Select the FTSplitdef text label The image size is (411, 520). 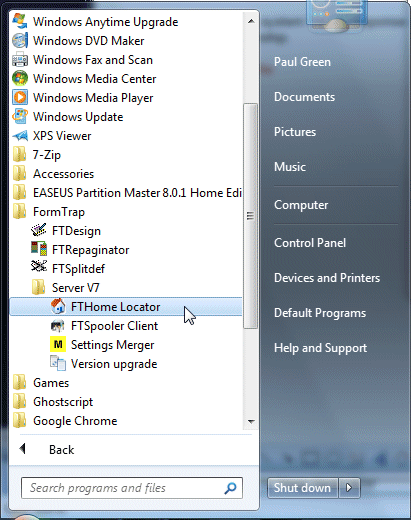78,269
